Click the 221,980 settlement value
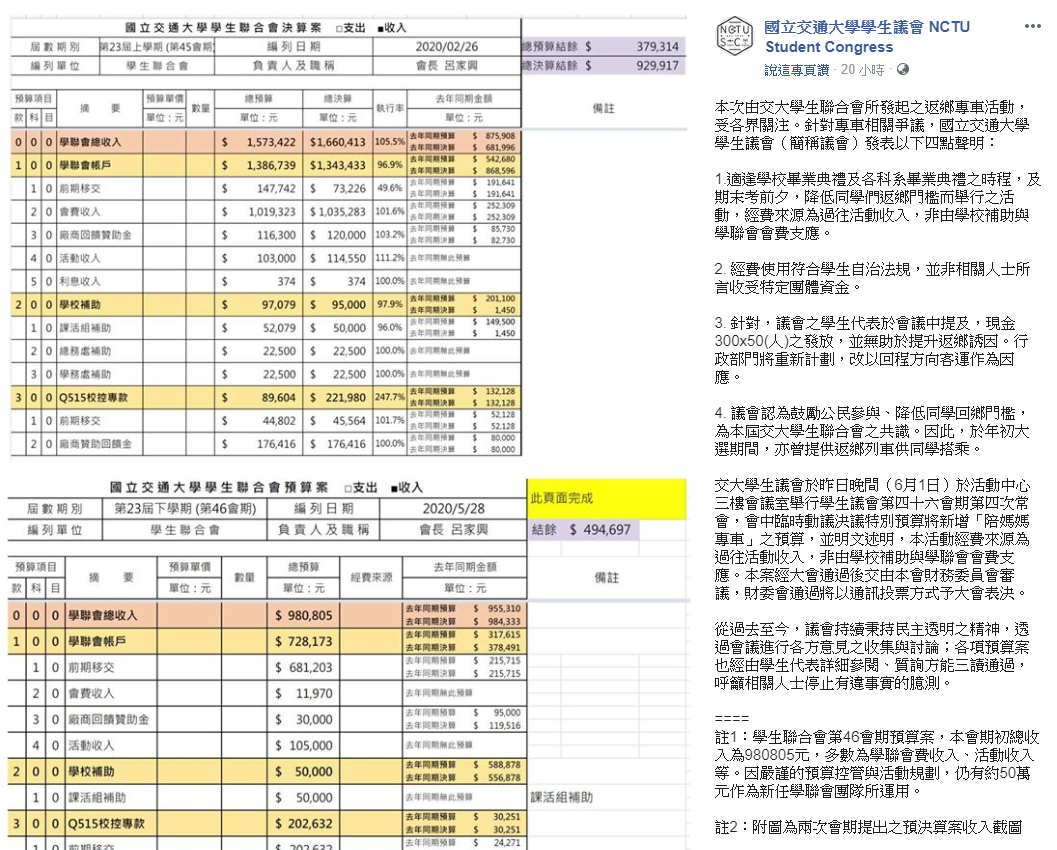This screenshot has height=850, width=1057. 346,398
